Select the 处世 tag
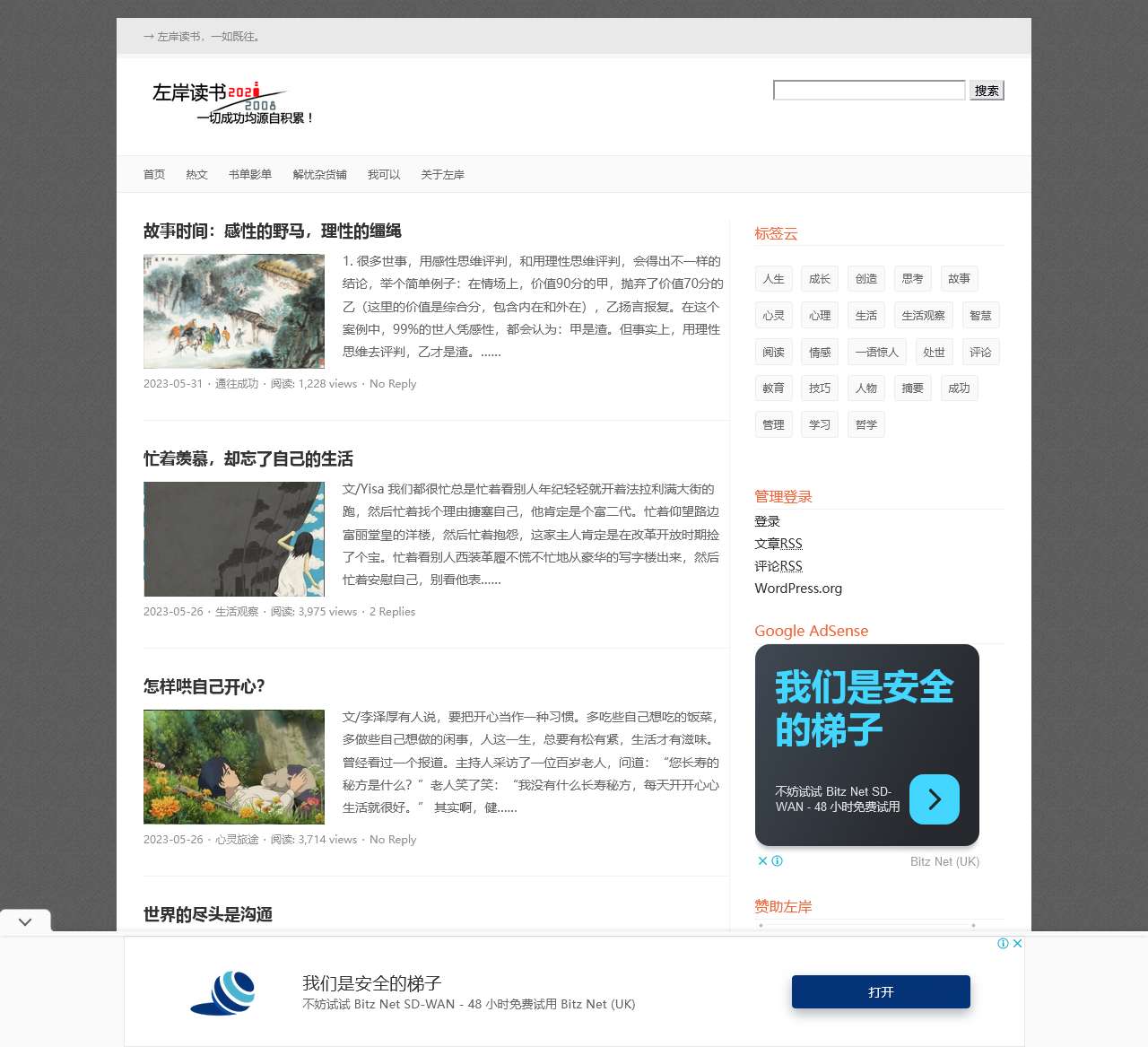Screen dimensions: 1148x1047 [x=935, y=352]
